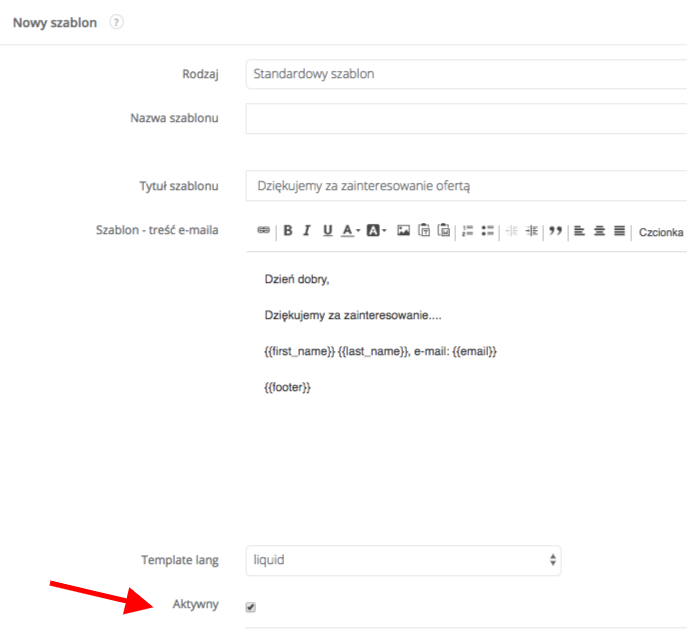Click the help icon next to Nowy szablon

click(x=116, y=22)
